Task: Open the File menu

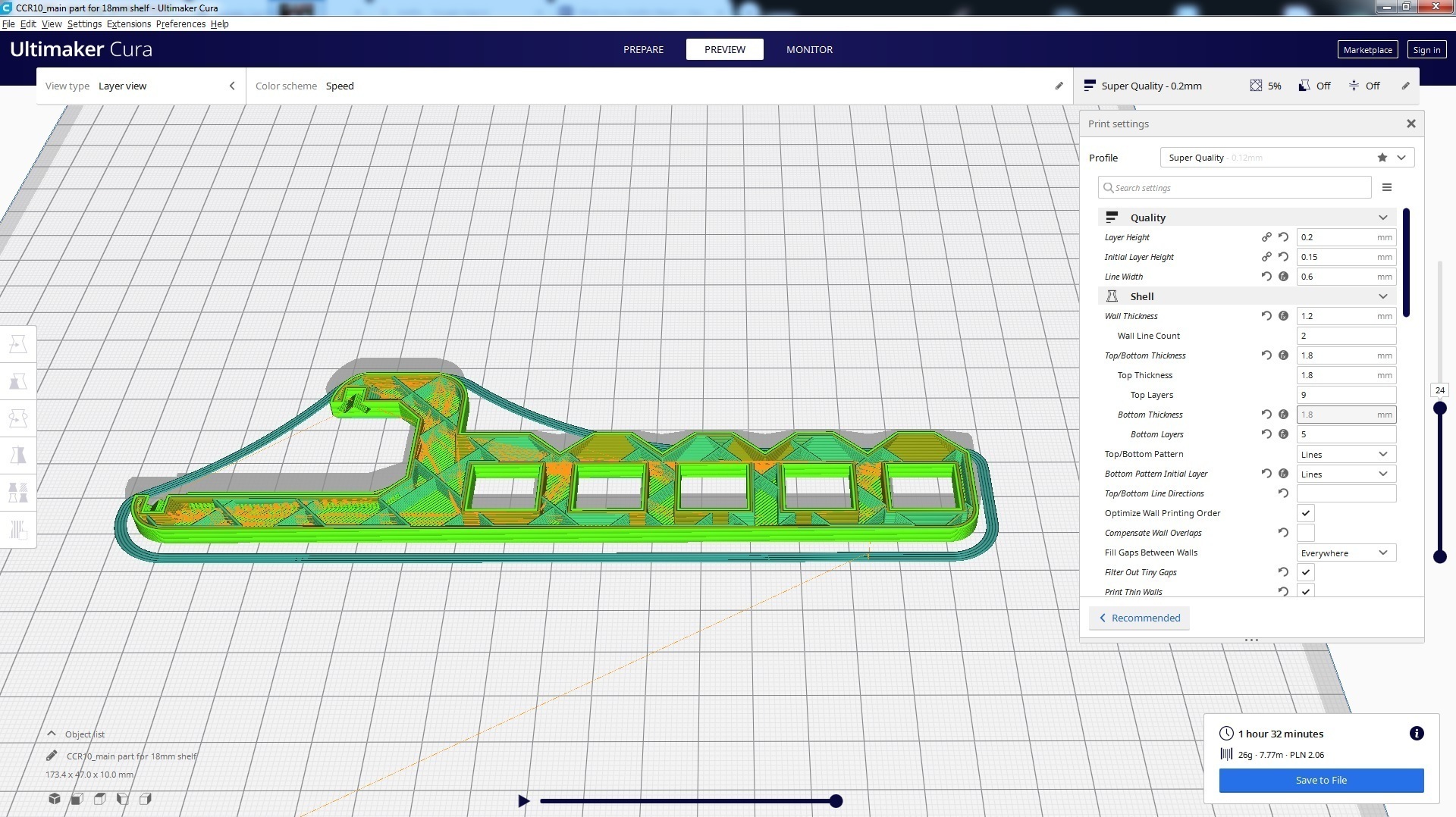Action: [8, 24]
